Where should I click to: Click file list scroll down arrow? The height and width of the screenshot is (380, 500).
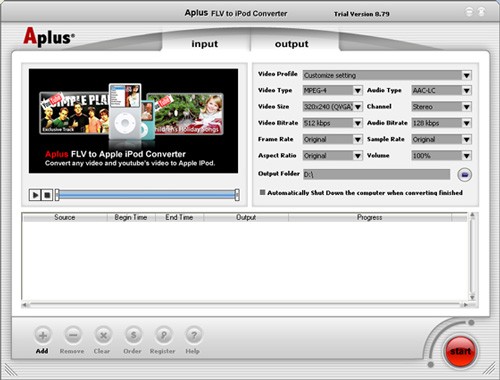(472, 297)
